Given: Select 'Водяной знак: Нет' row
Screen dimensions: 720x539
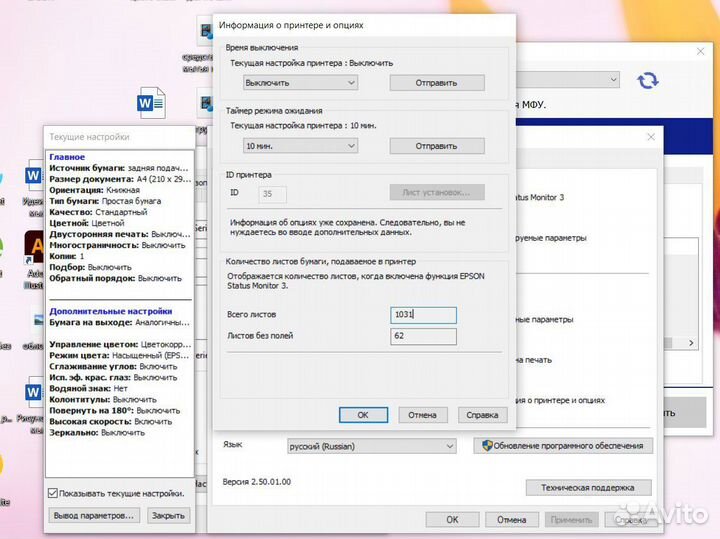Looking at the screenshot, I should point(89,388).
